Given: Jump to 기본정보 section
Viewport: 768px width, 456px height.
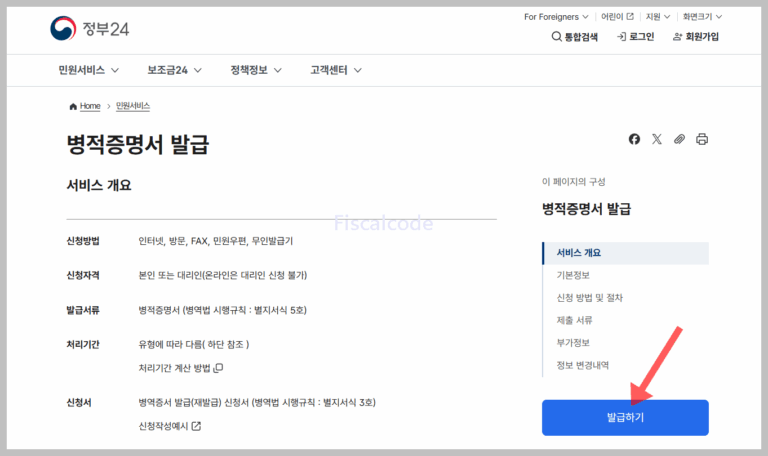Looking at the screenshot, I should pyautogui.click(x=573, y=275).
